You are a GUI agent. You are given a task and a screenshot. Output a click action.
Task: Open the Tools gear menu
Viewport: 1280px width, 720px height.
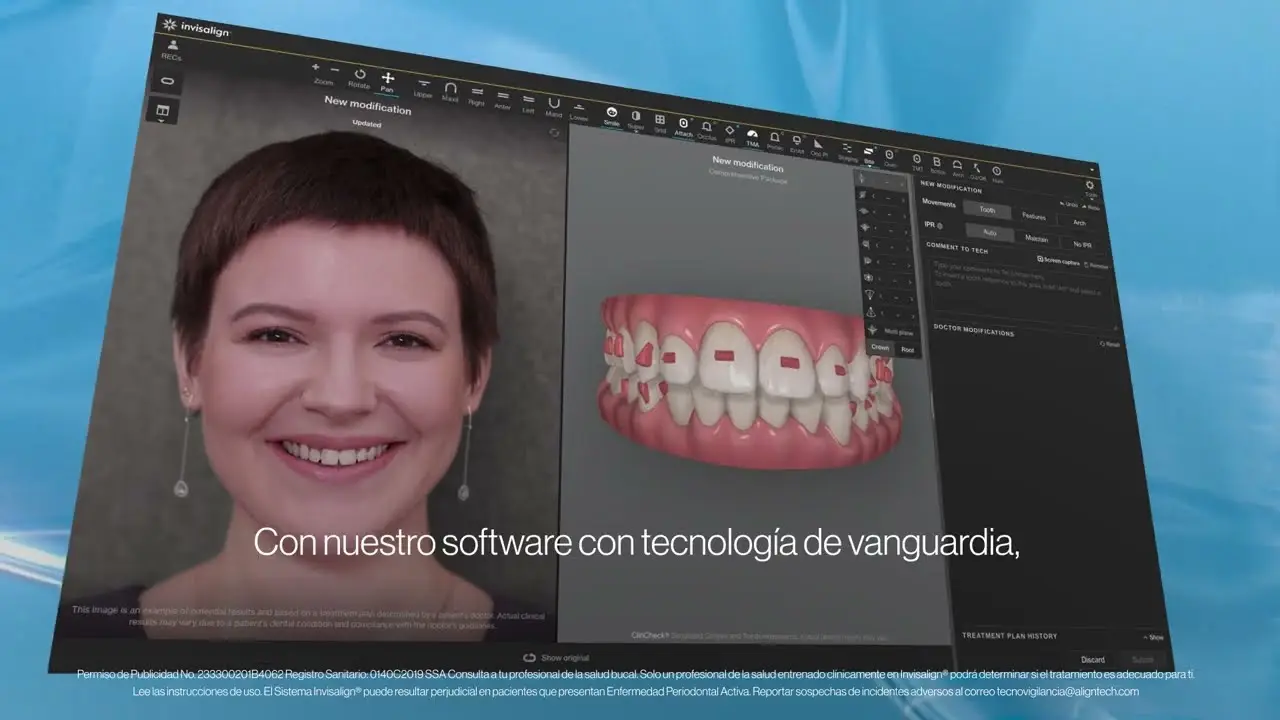tap(1090, 188)
